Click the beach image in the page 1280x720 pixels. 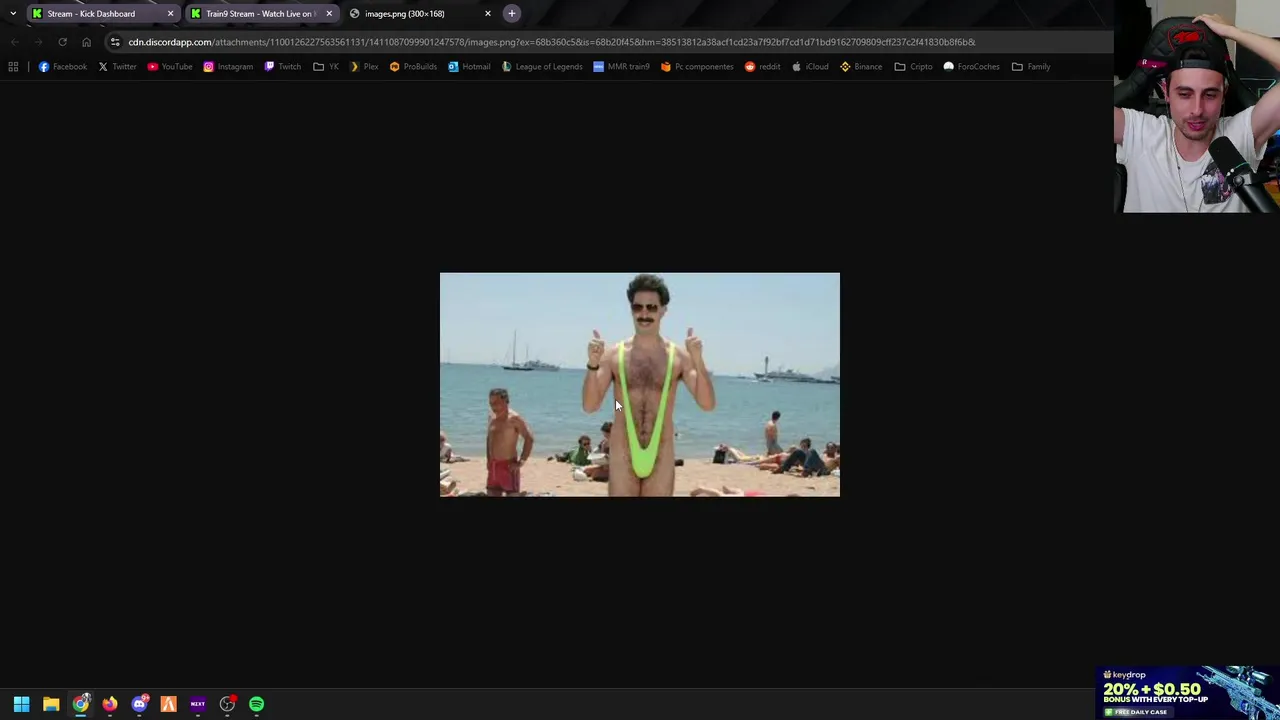coord(640,385)
